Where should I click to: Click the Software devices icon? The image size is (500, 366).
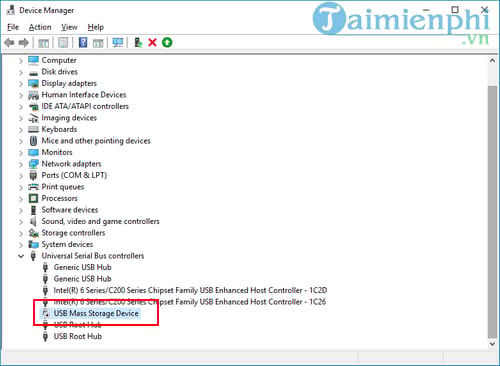(33, 210)
